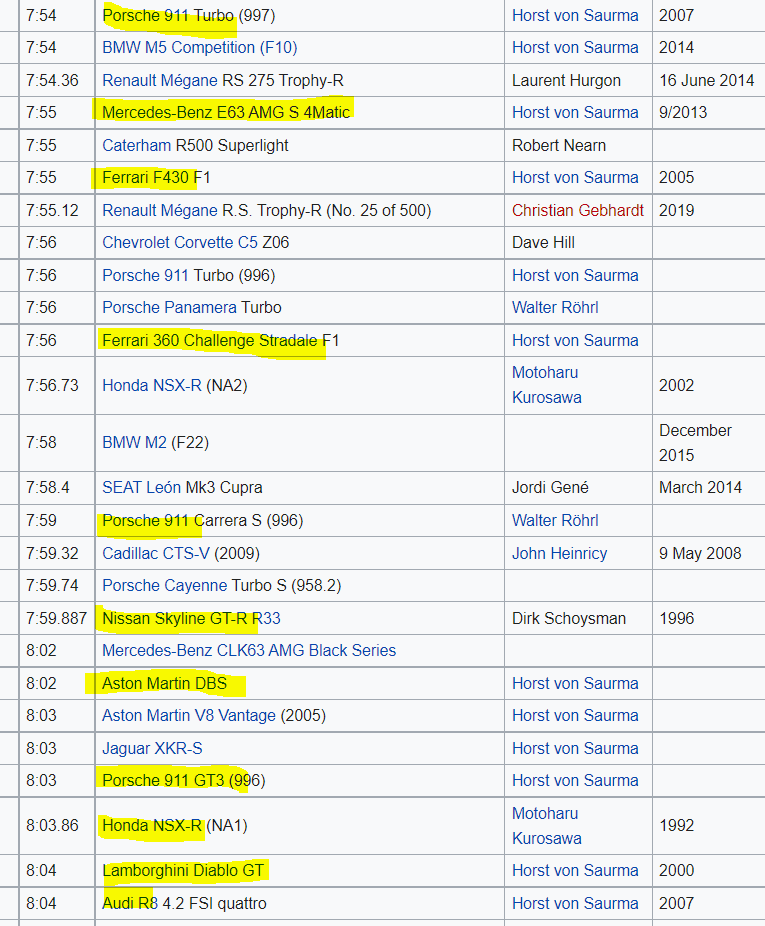The image size is (765, 926).
Task: Open the SEAT León link
Action: pyautogui.click(x=141, y=488)
